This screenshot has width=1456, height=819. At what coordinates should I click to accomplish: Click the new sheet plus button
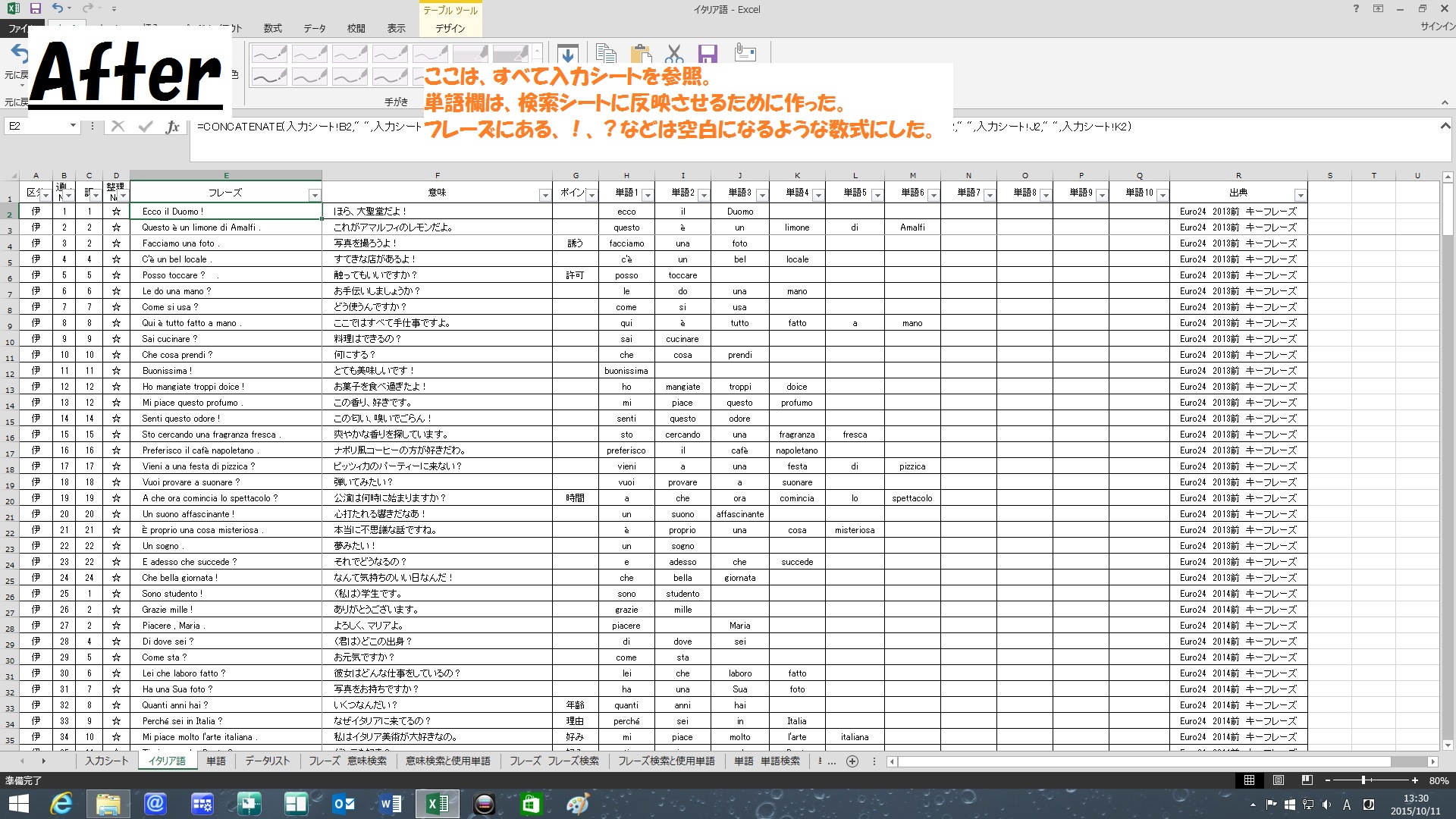tap(852, 761)
